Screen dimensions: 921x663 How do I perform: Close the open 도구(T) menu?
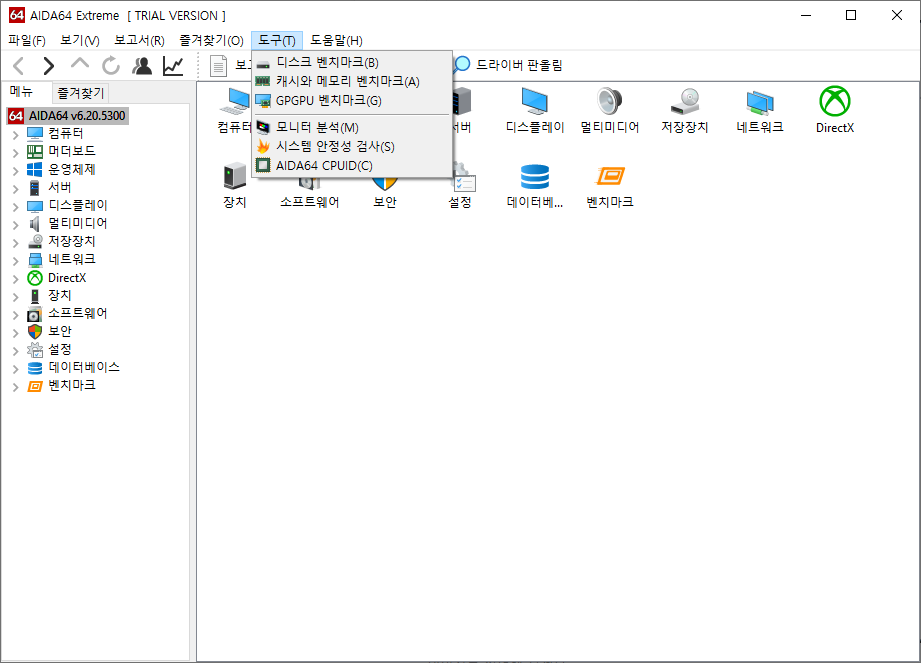click(277, 41)
